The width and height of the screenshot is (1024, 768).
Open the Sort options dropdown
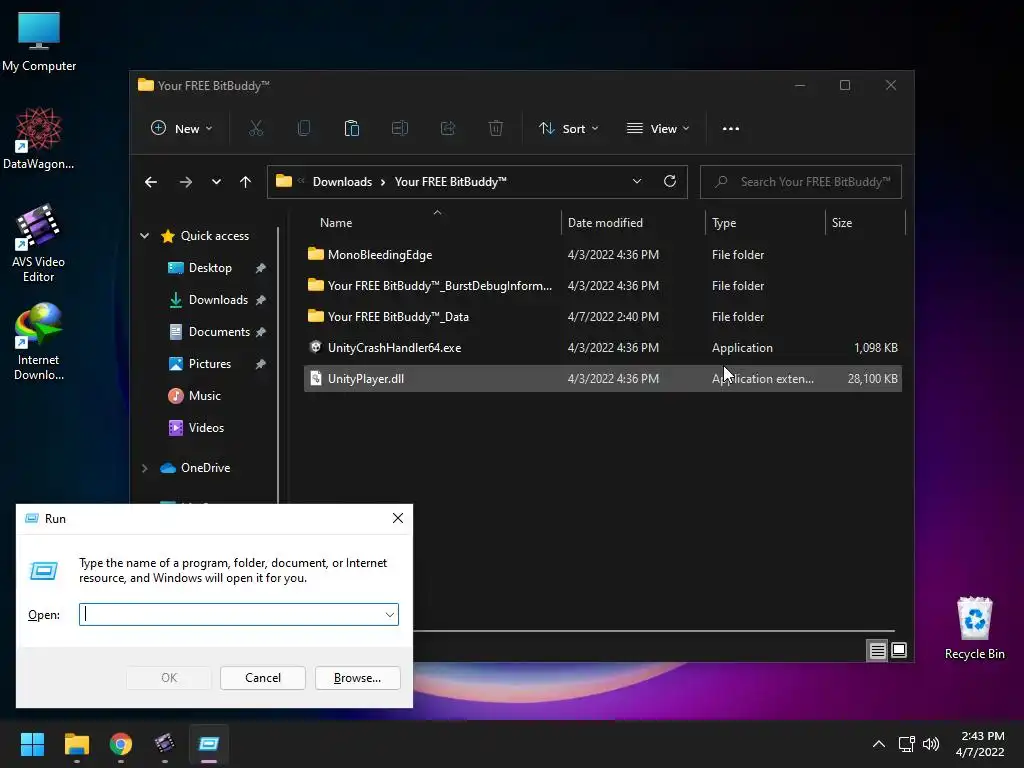point(568,129)
